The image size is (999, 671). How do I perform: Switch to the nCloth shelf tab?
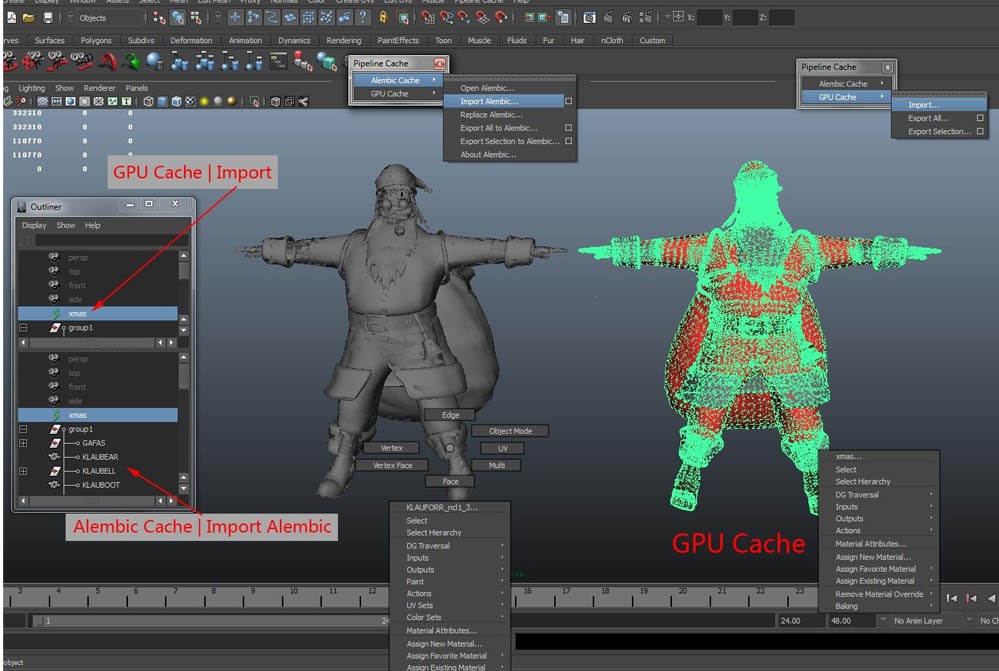click(x=612, y=40)
